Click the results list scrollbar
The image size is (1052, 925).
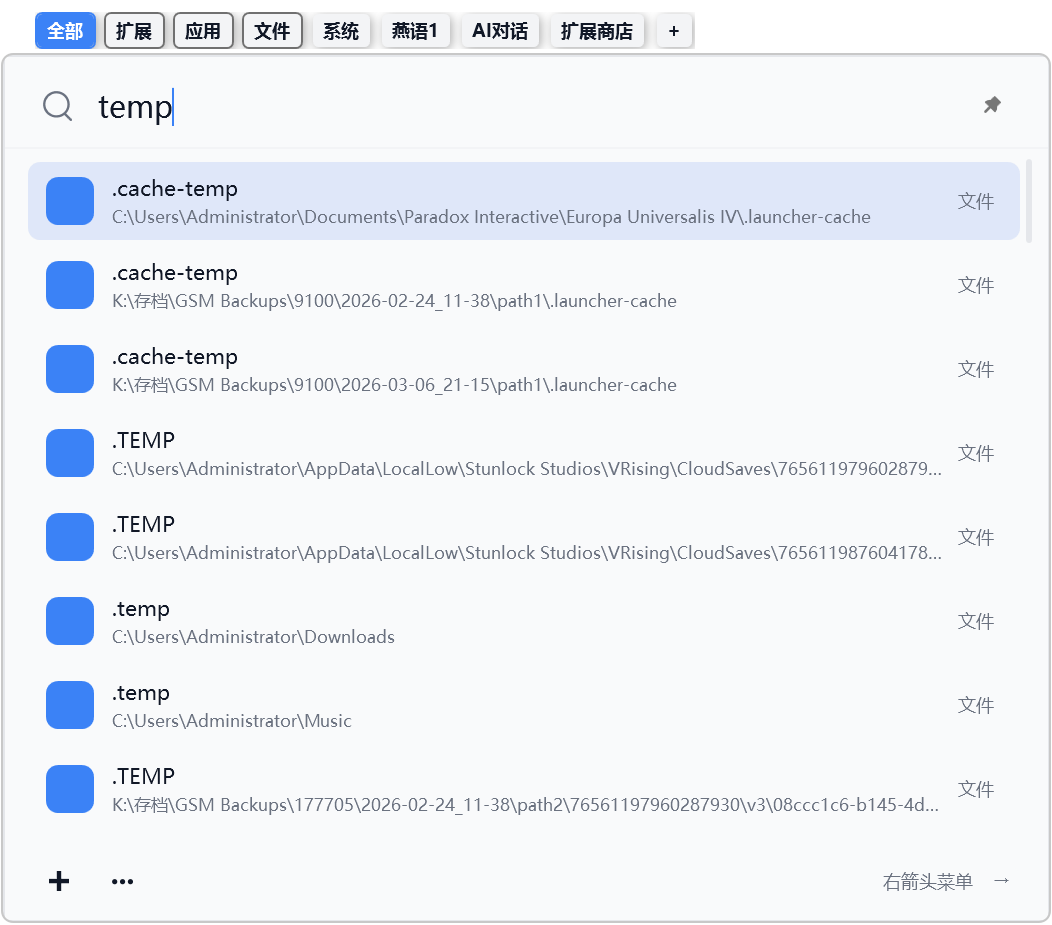1029,201
